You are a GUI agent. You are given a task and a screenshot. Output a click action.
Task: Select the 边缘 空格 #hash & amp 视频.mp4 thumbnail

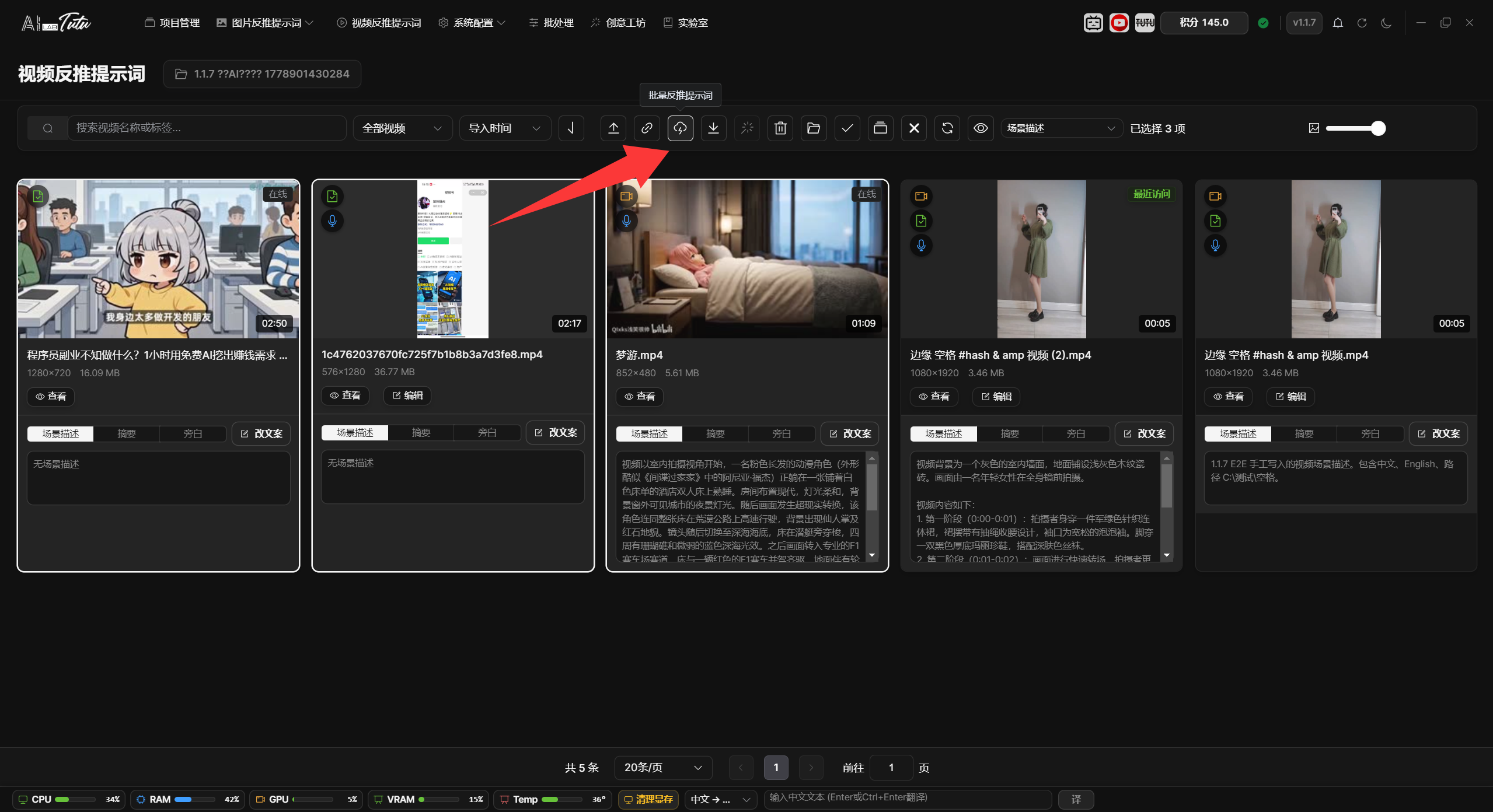[x=1336, y=259]
